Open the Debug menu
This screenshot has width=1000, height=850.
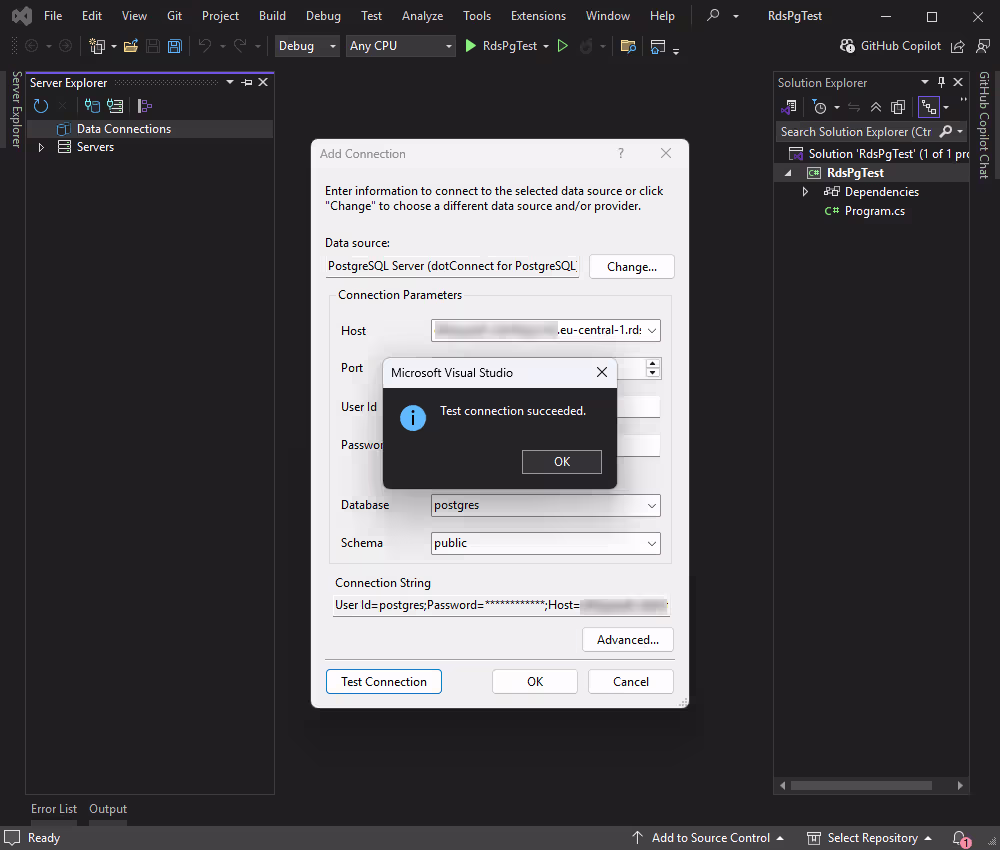coord(323,15)
